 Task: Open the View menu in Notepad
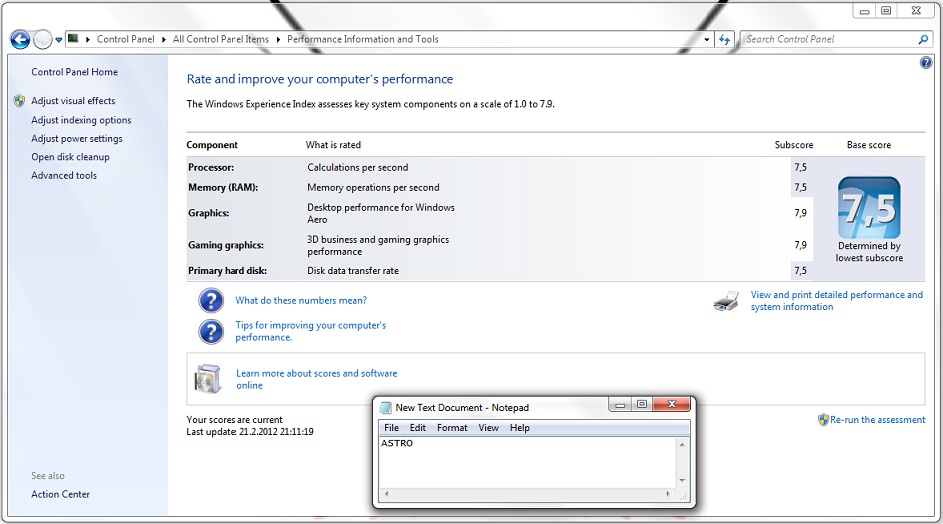pyautogui.click(x=488, y=428)
